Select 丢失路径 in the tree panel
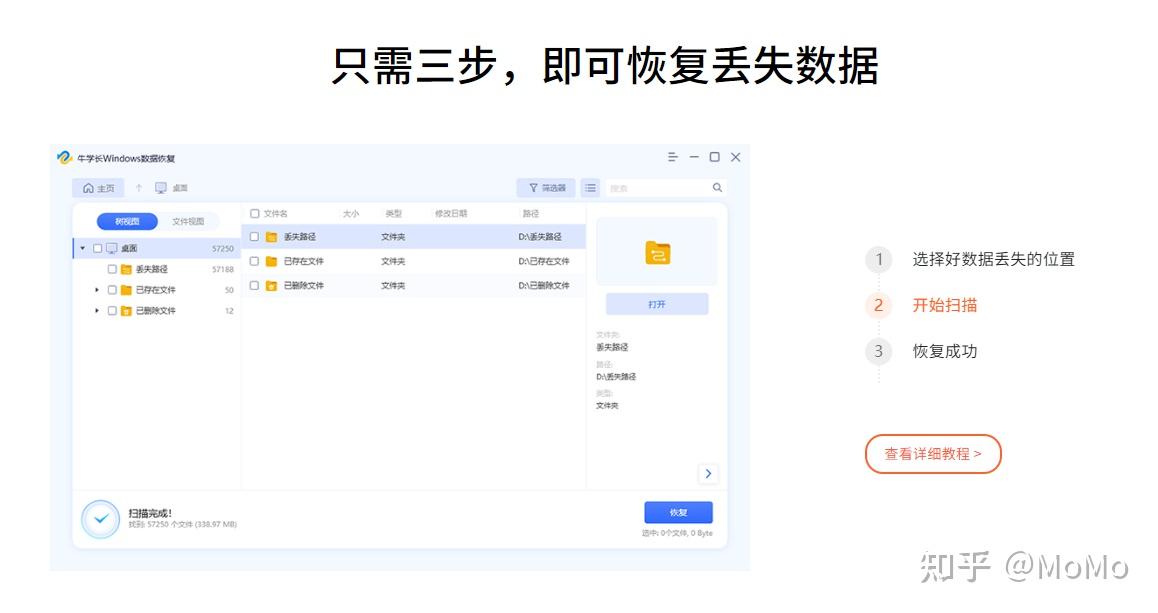The width and height of the screenshot is (1158, 613). [x=151, y=269]
